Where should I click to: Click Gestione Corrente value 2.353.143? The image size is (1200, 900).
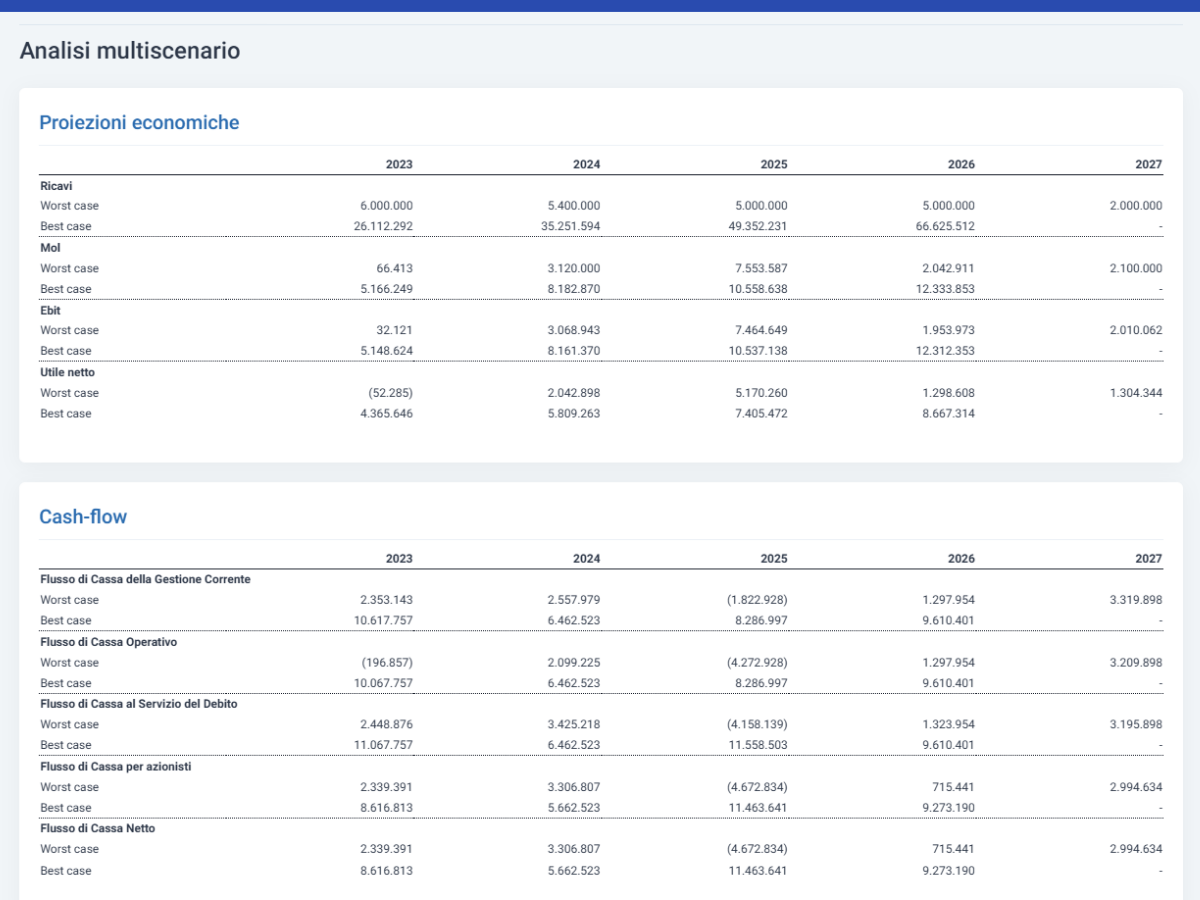(386, 600)
